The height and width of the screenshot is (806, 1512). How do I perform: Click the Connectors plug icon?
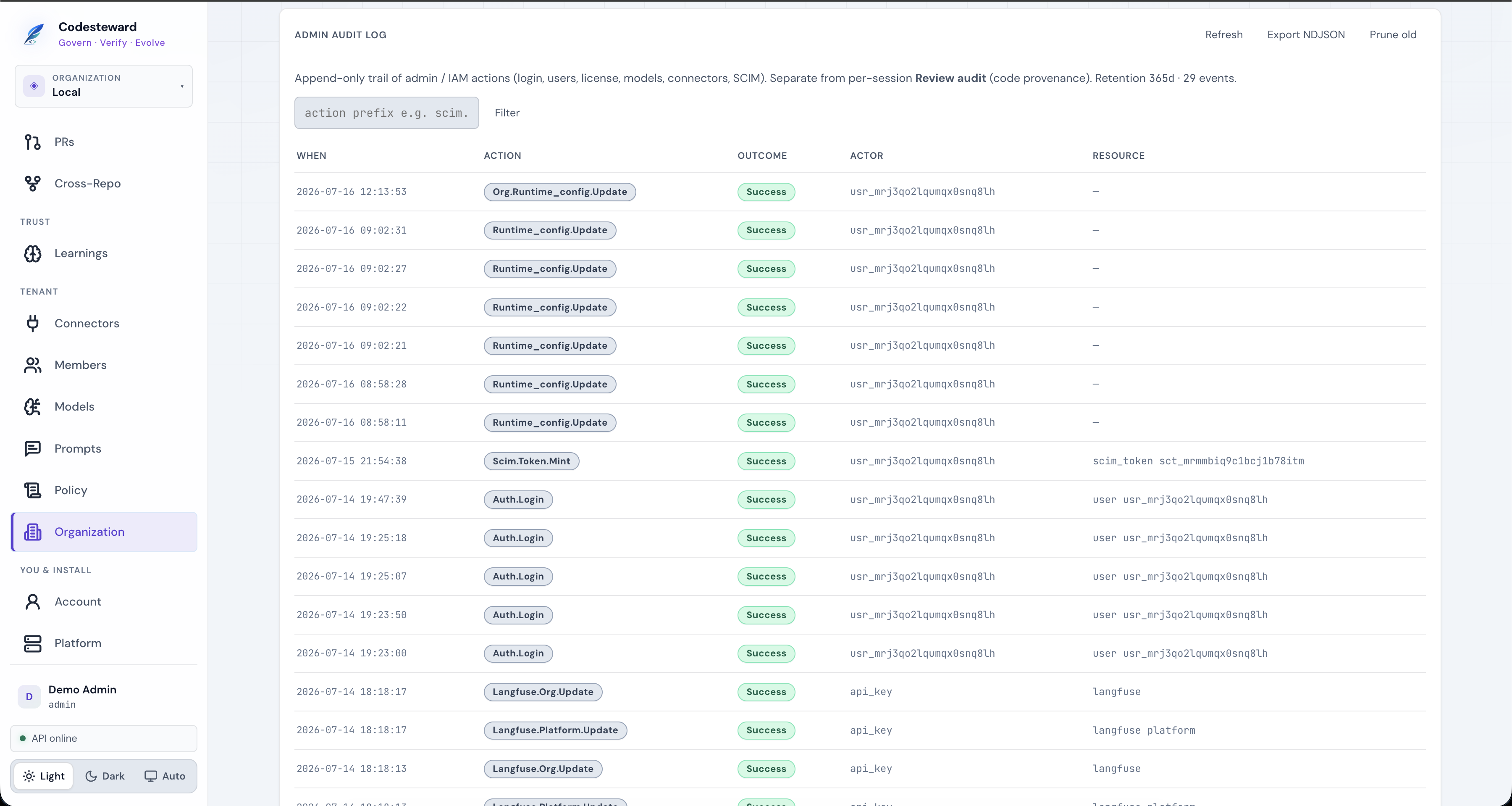(33, 324)
